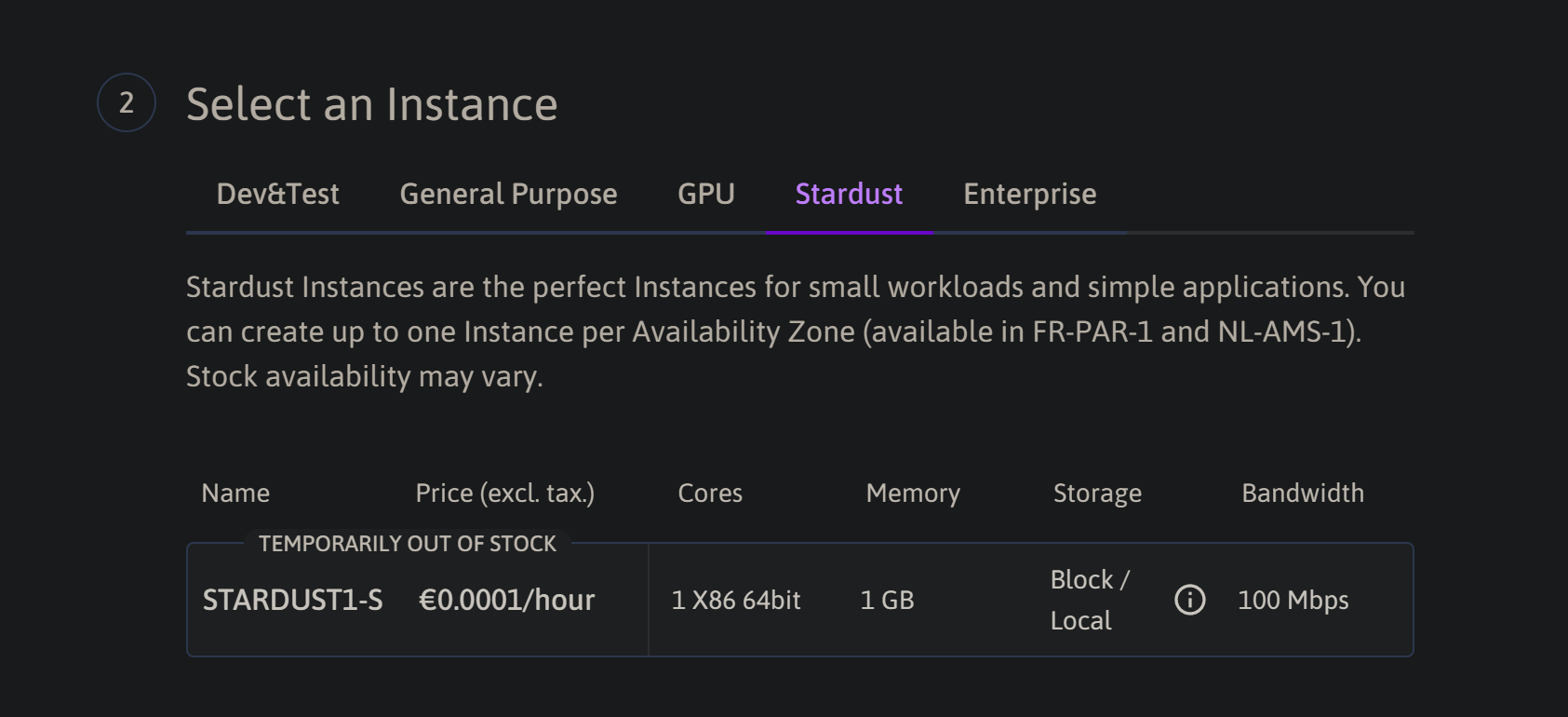The width and height of the screenshot is (1568, 717).
Task: Click the Price (excl. tax.) column header
Action: [504, 493]
